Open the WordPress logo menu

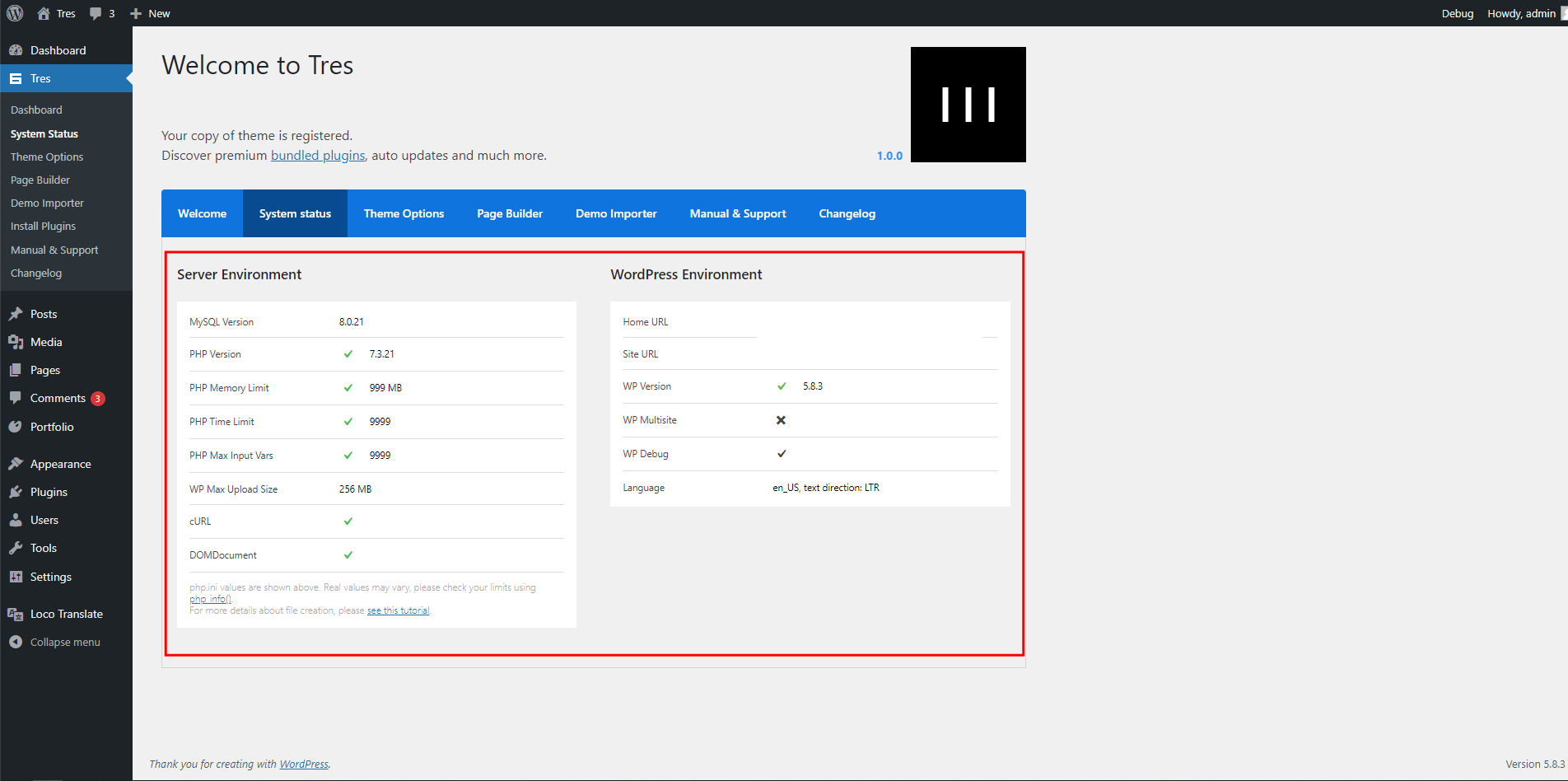pos(15,13)
